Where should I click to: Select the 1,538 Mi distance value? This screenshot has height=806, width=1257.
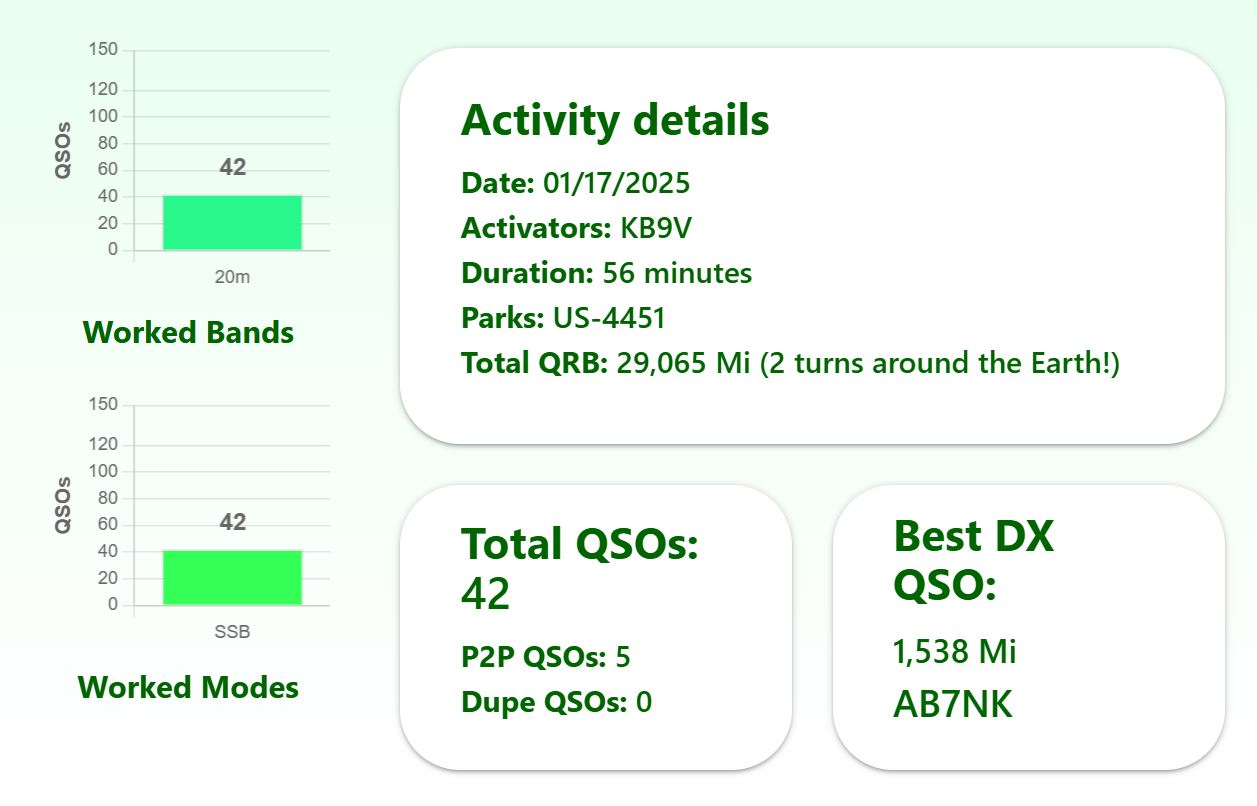(x=954, y=652)
